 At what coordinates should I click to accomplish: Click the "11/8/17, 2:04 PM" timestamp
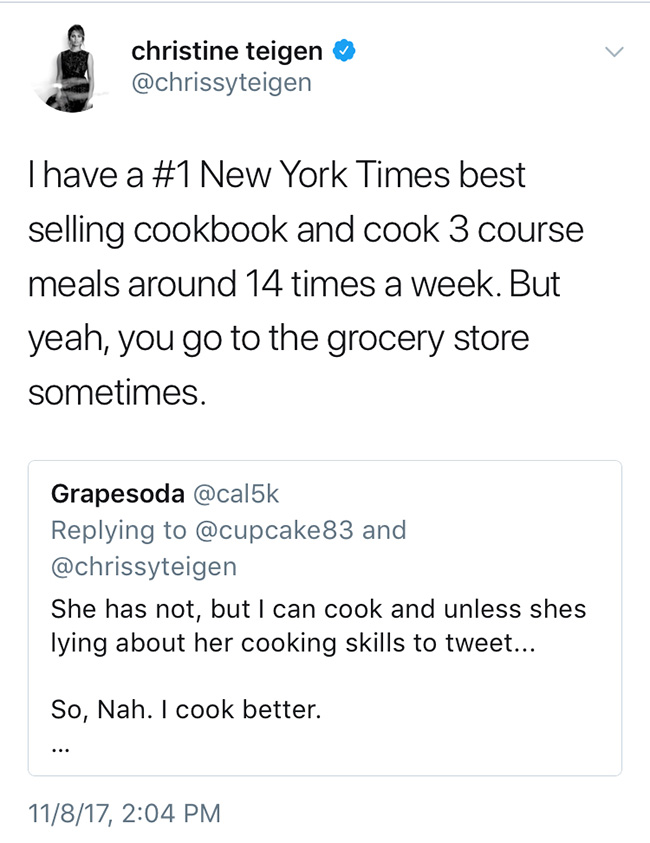tap(124, 812)
